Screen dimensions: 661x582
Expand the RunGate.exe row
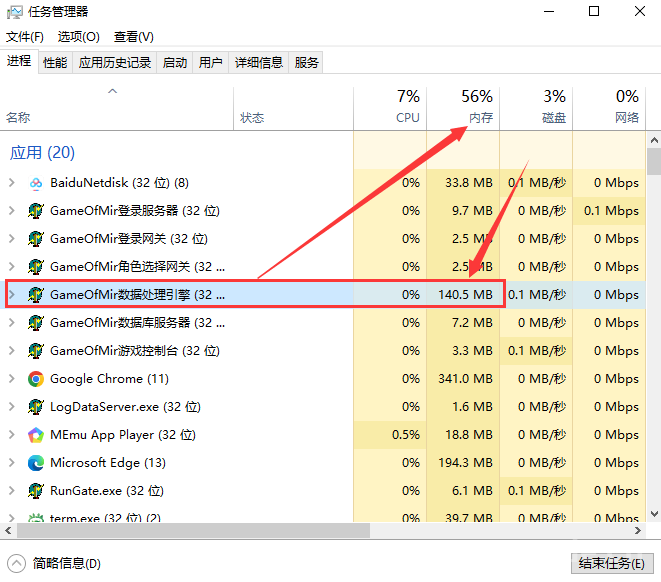point(12,491)
